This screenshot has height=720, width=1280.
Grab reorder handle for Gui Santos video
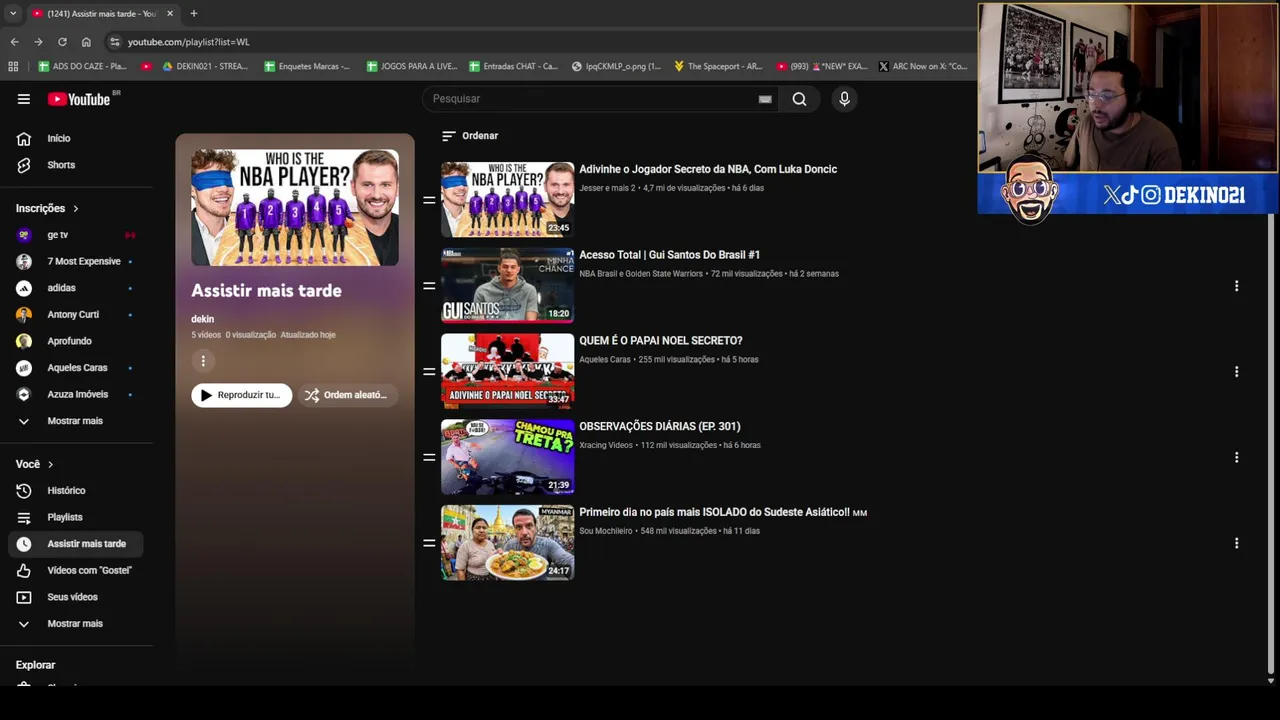[429, 286]
